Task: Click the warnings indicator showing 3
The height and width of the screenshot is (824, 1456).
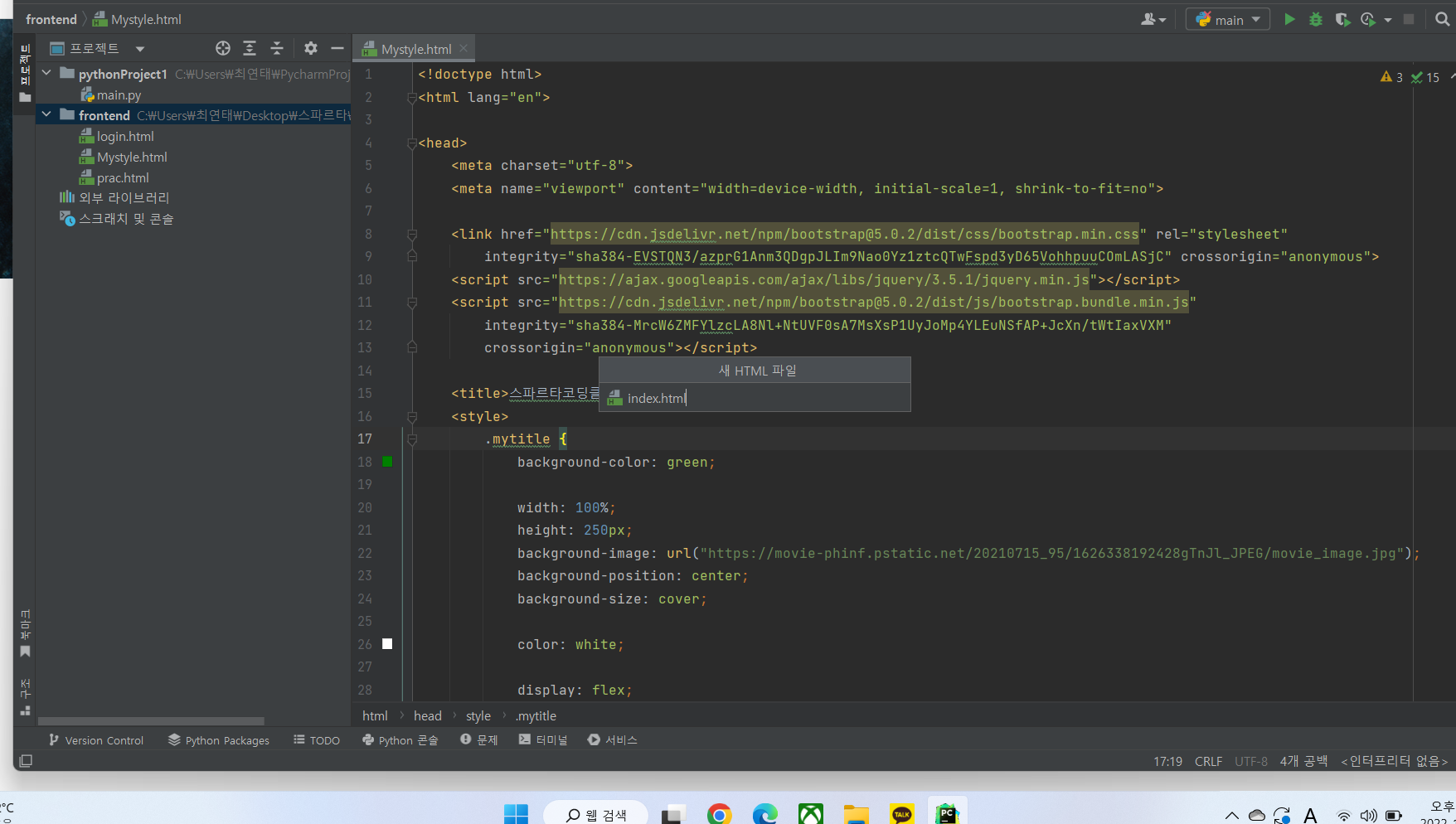Action: coord(1391,77)
